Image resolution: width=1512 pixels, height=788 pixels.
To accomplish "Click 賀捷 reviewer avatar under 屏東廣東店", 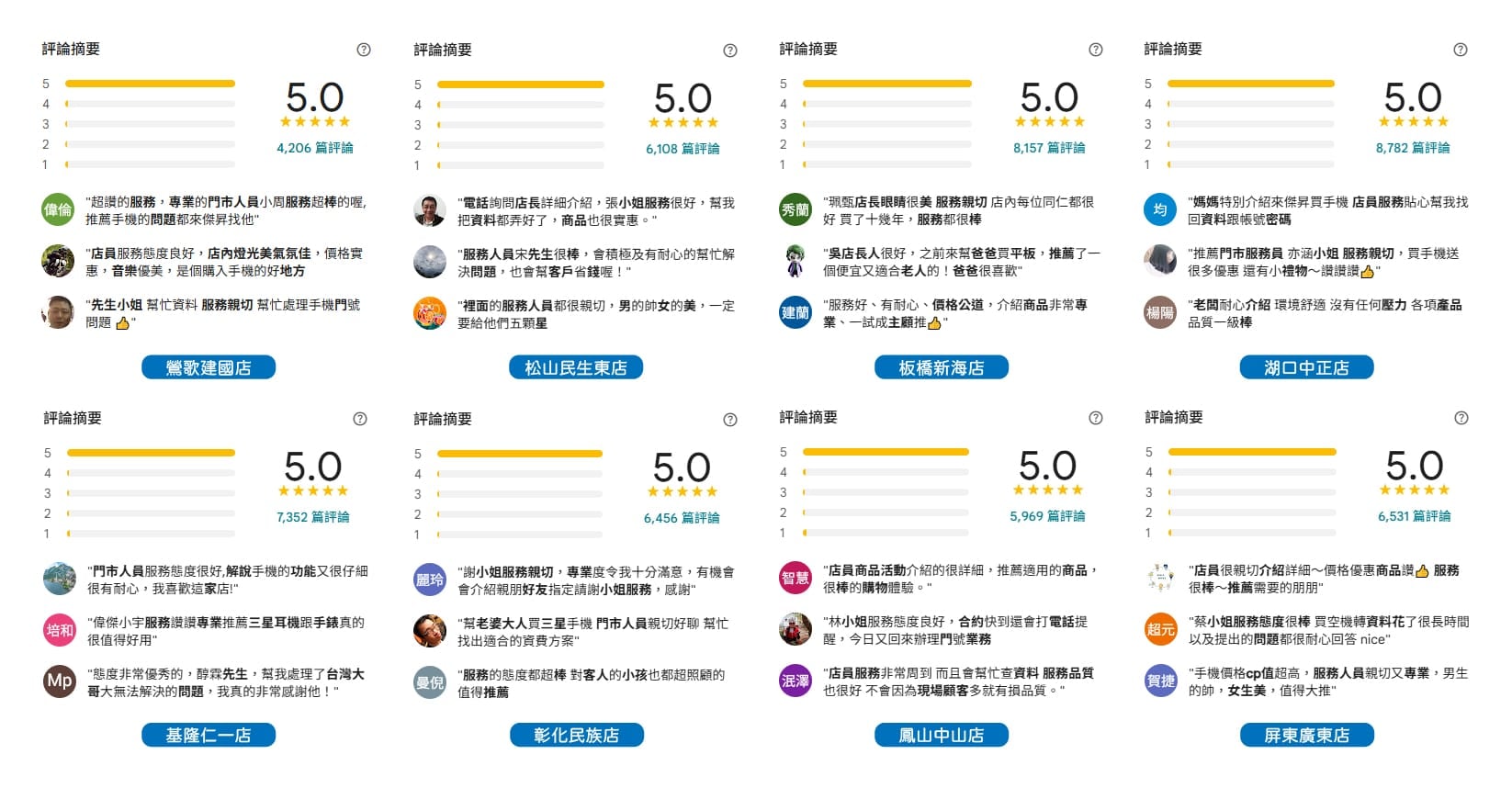I will [1159, 681].
